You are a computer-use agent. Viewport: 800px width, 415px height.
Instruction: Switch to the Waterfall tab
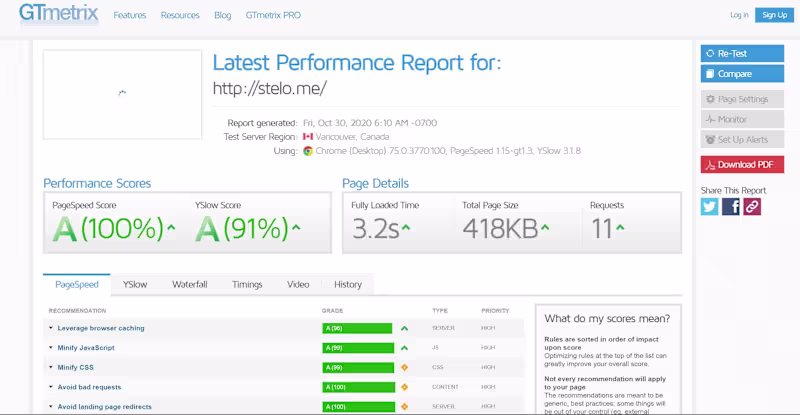point(189,284)
